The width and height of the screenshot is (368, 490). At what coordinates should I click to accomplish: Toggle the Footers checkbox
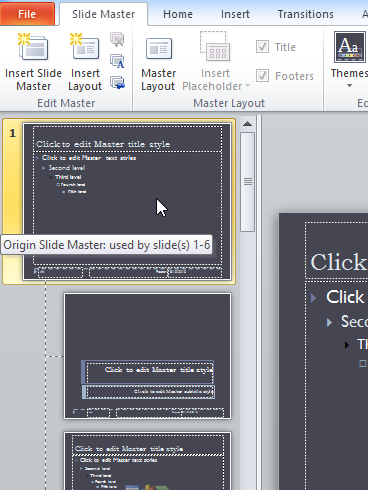point(262,76)
